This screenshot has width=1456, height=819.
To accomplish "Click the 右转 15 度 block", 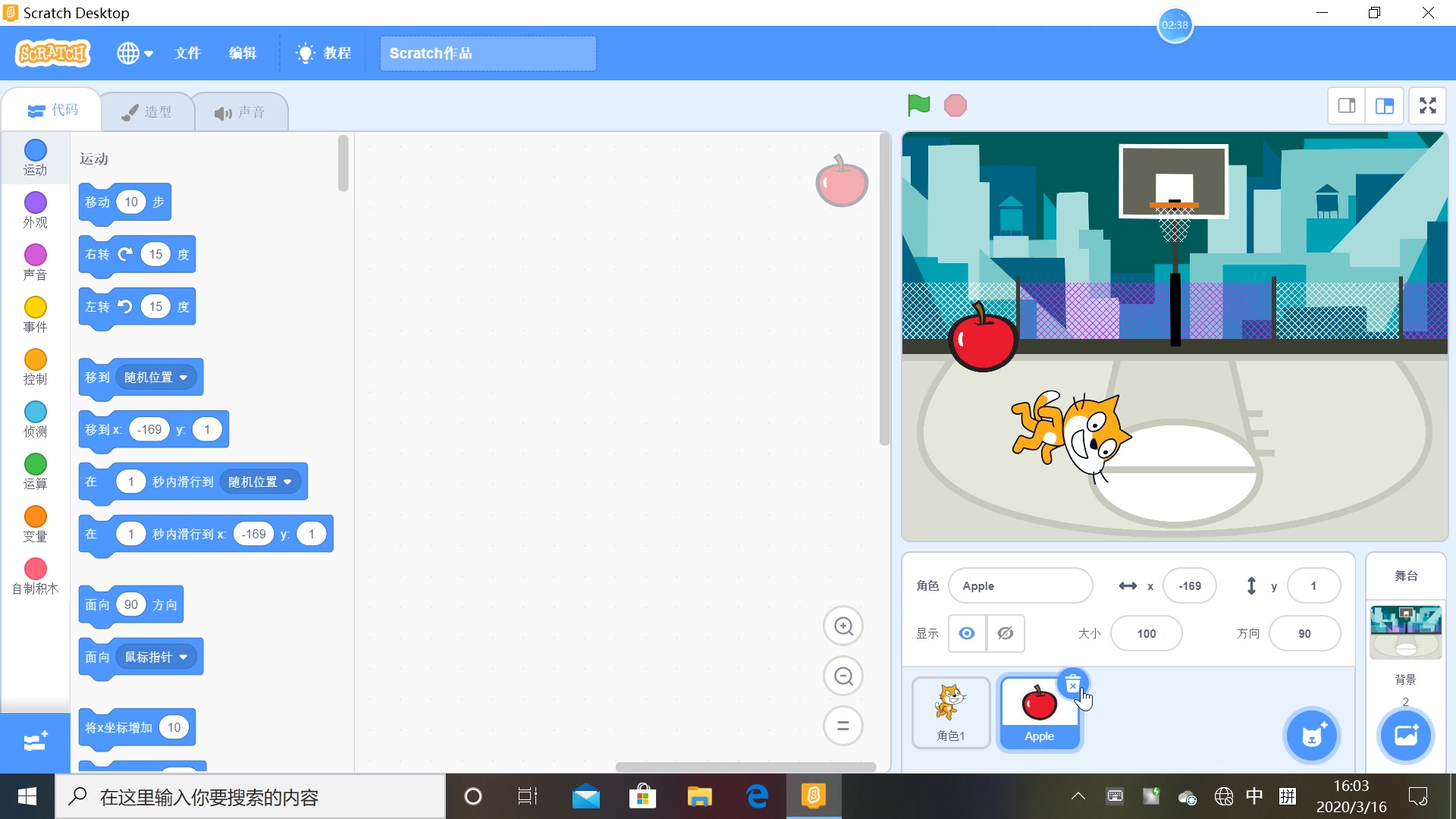I will click(x=137, y=255).
